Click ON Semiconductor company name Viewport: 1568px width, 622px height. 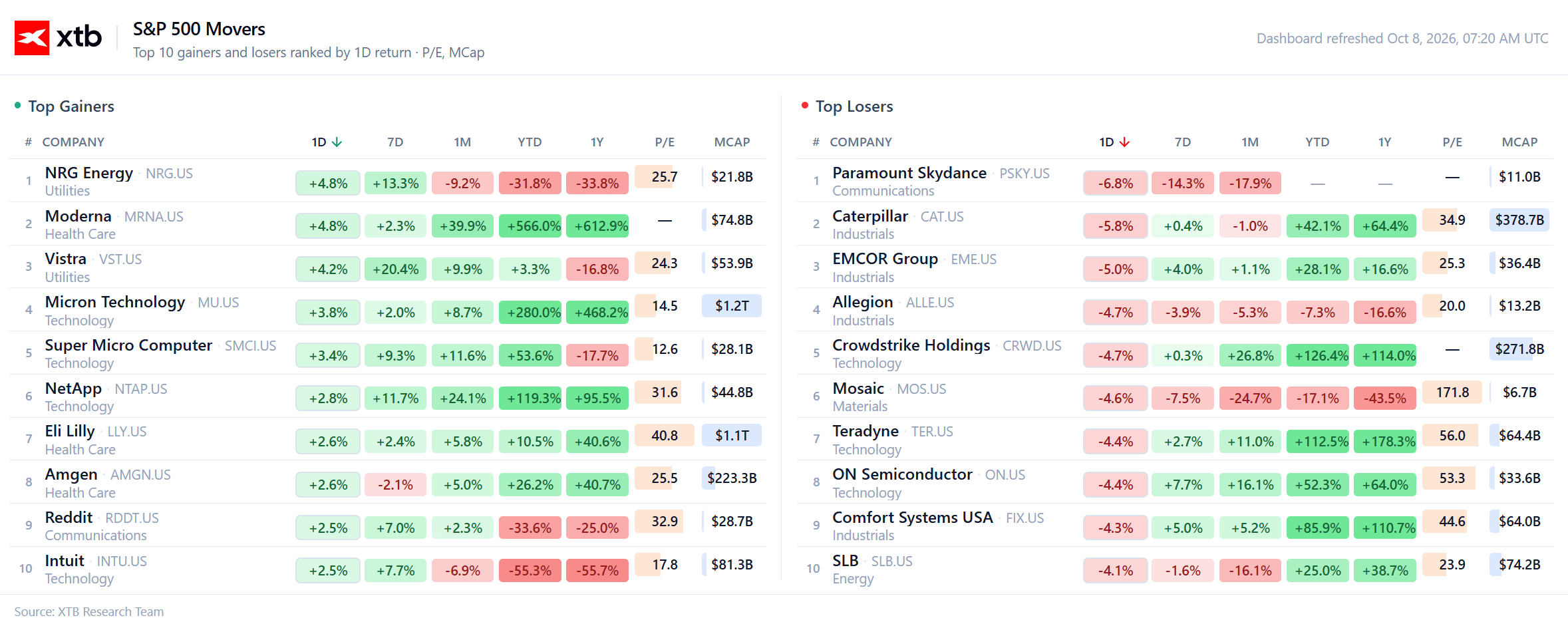click(902, 474)
